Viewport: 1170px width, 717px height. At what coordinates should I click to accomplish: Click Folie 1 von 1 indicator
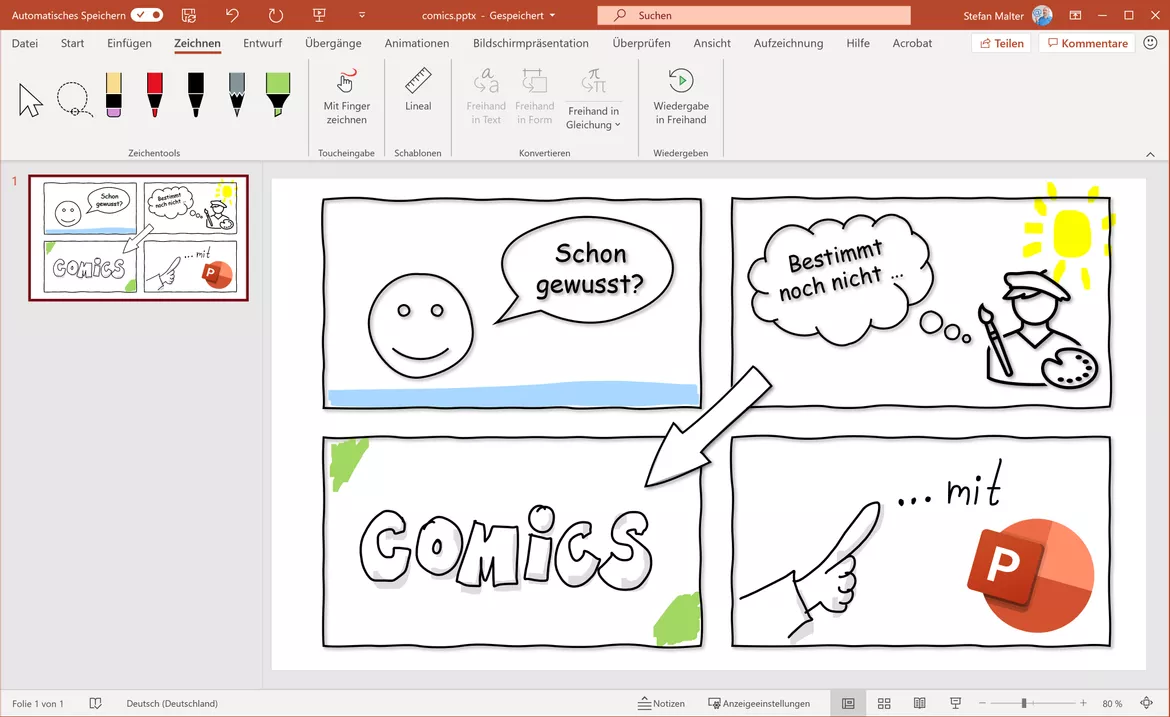(37, 704)
